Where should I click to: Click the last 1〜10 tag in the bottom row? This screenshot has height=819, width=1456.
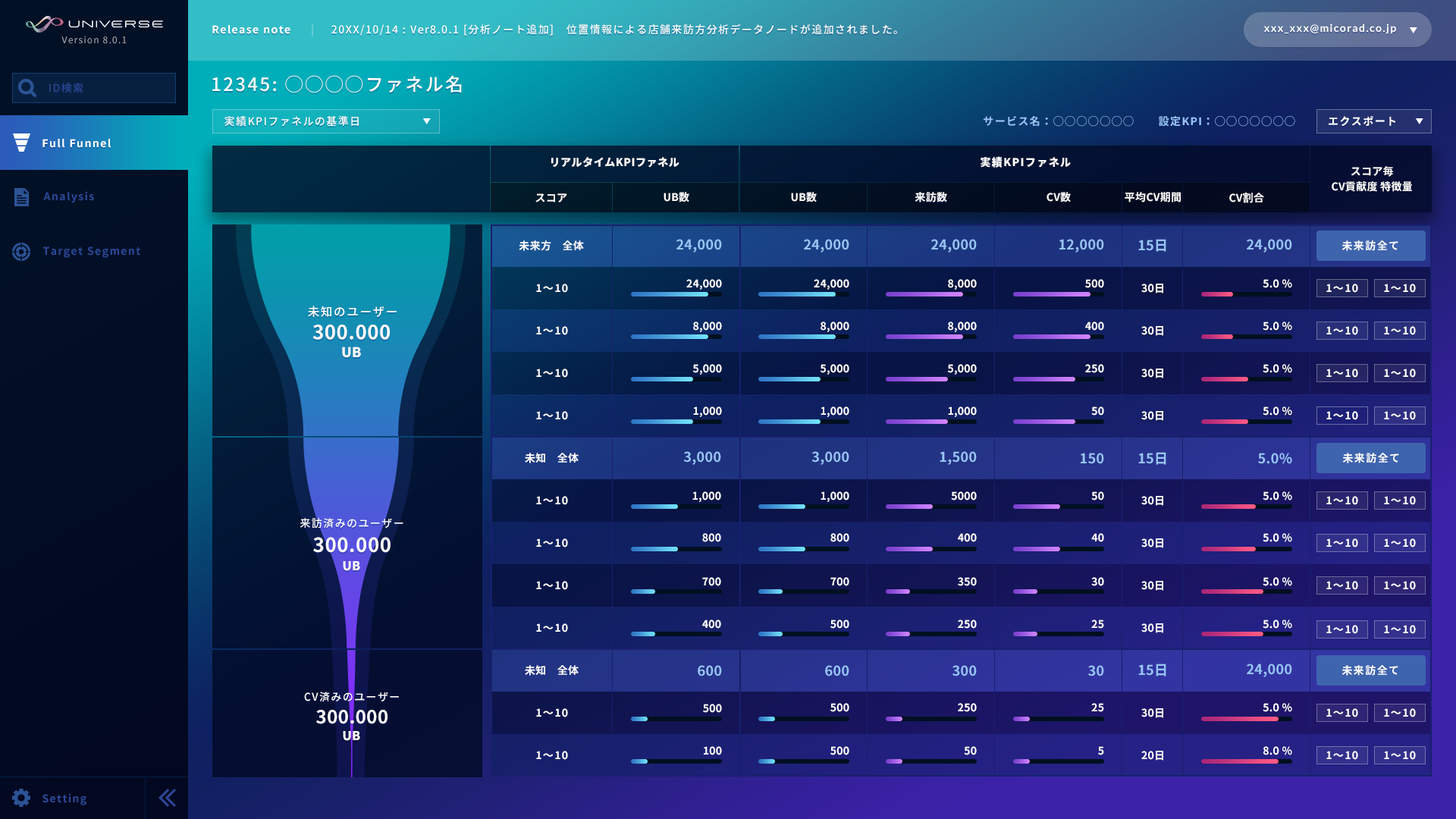[1399, 755]
